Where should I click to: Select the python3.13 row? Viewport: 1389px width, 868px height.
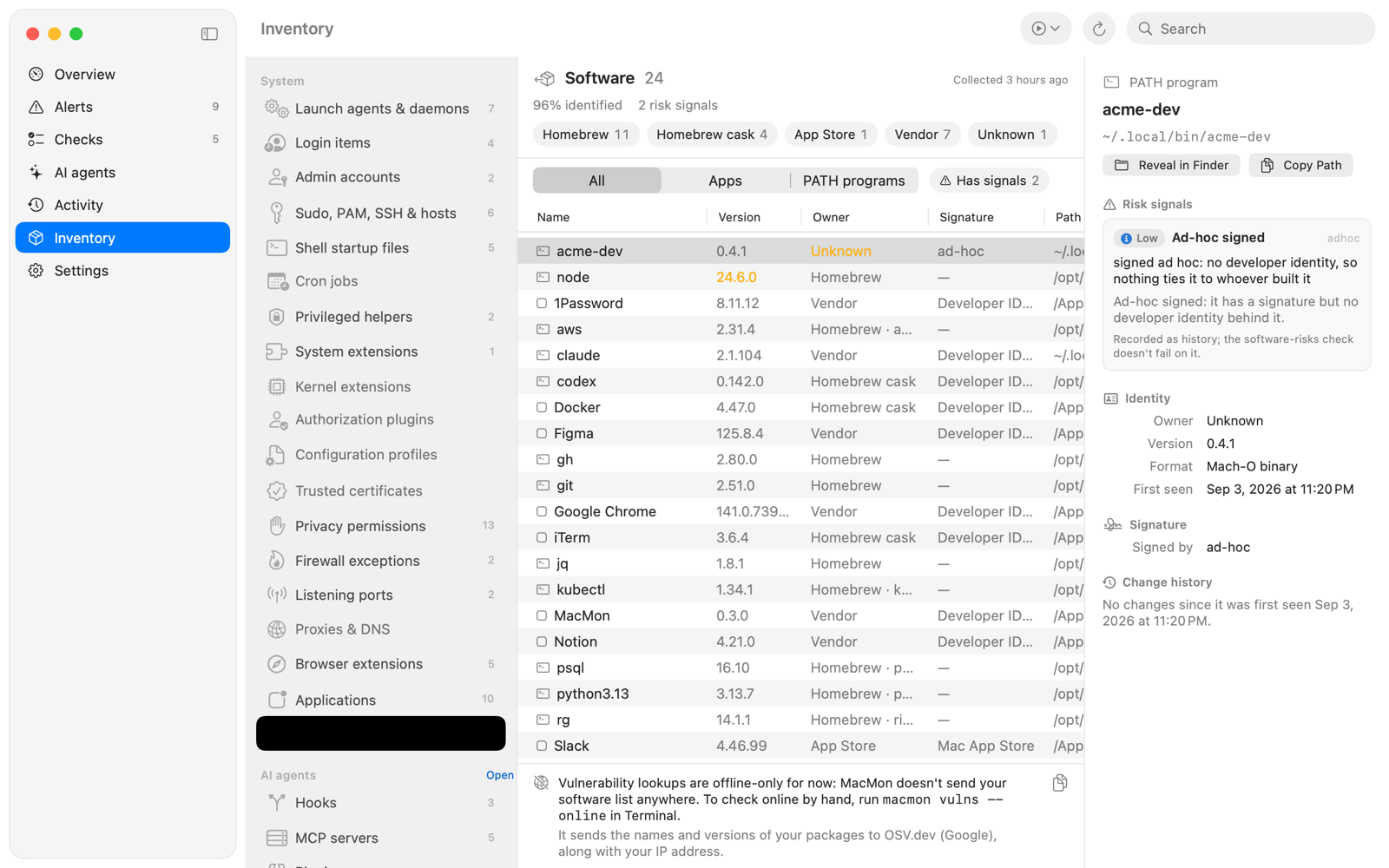(x=800, y=694)
